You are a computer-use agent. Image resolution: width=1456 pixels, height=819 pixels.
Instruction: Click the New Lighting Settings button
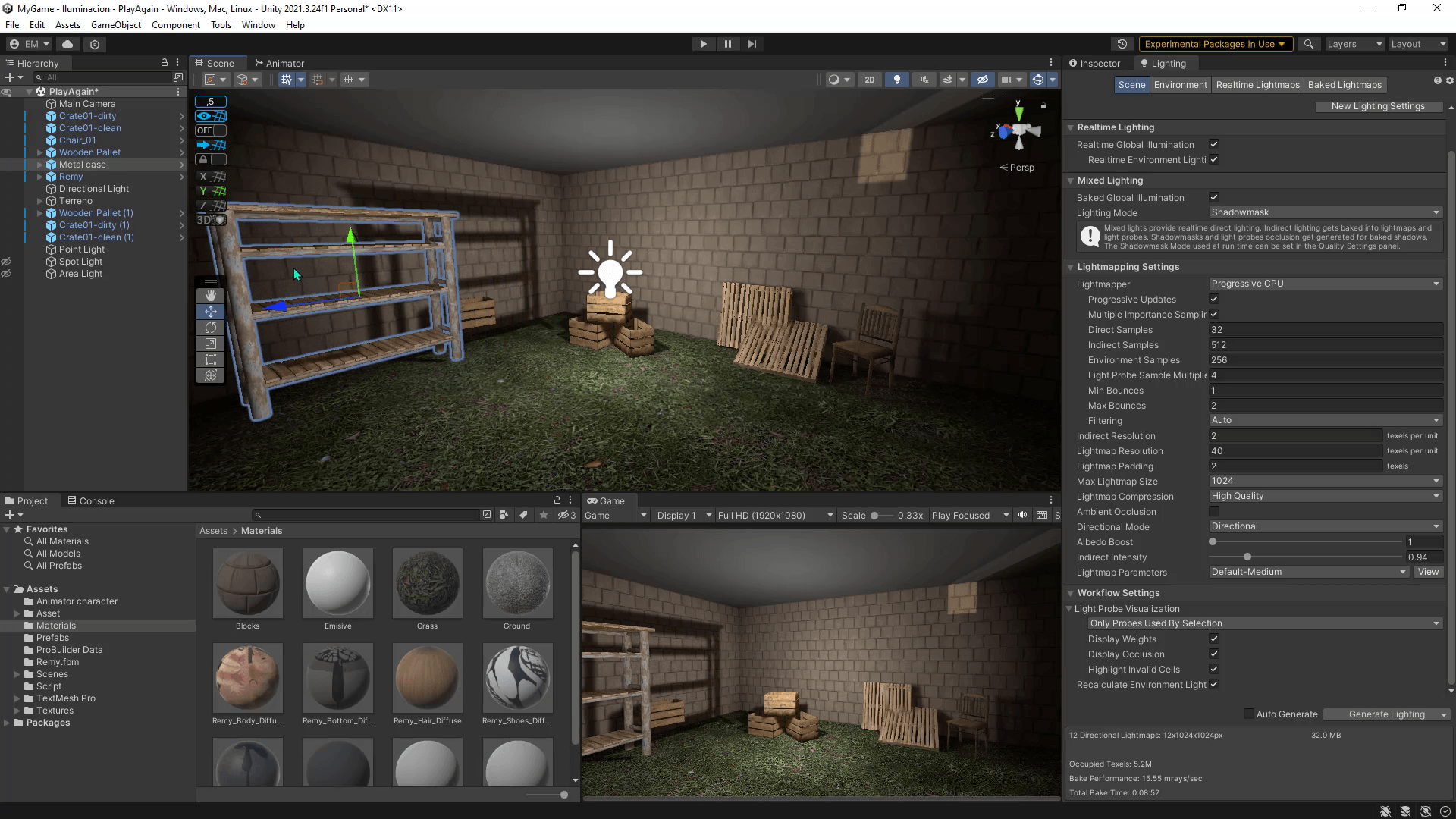click(1377, 106)
